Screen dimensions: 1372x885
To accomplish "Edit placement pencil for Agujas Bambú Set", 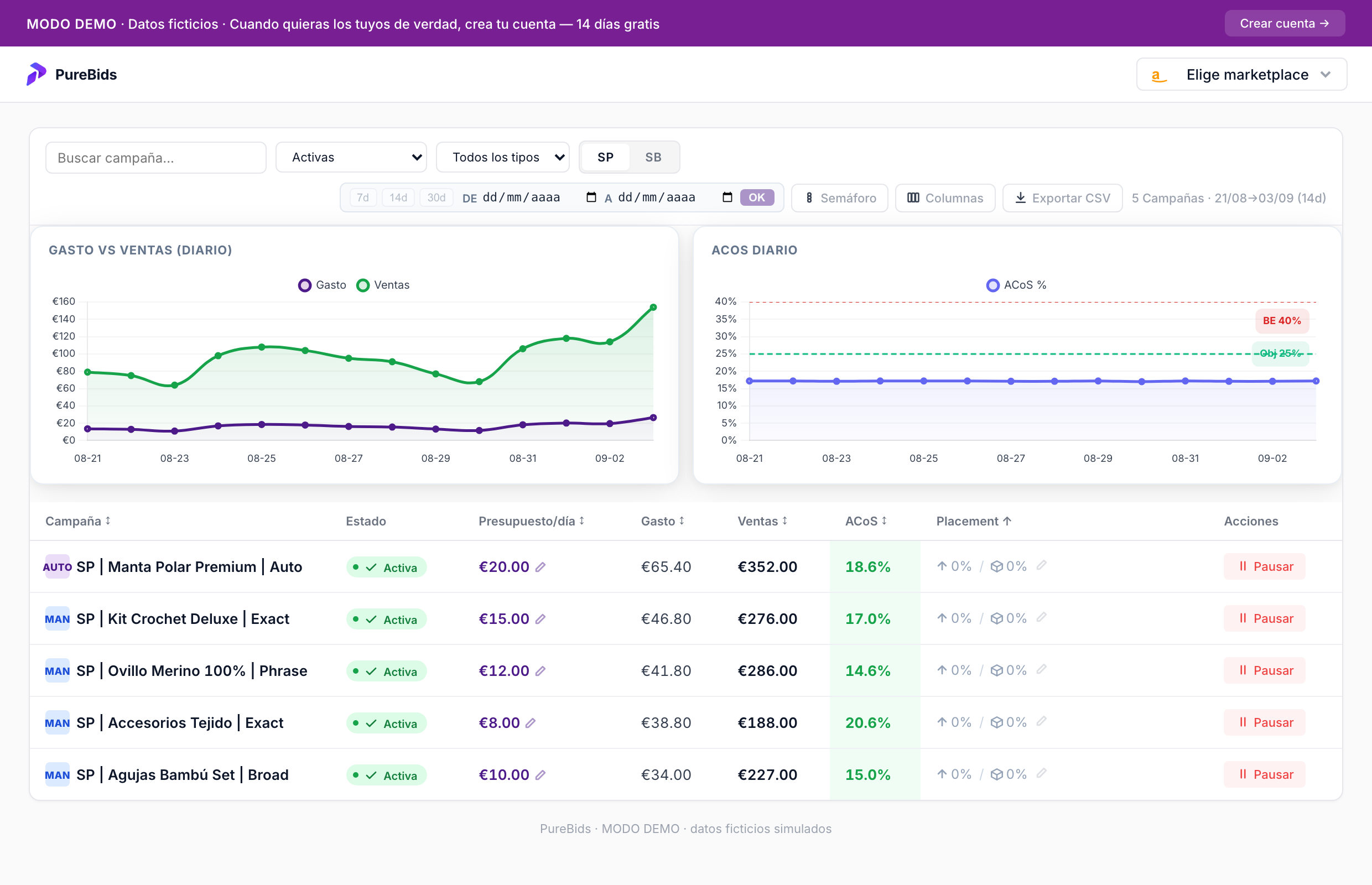I will [x=1042, y=773].
